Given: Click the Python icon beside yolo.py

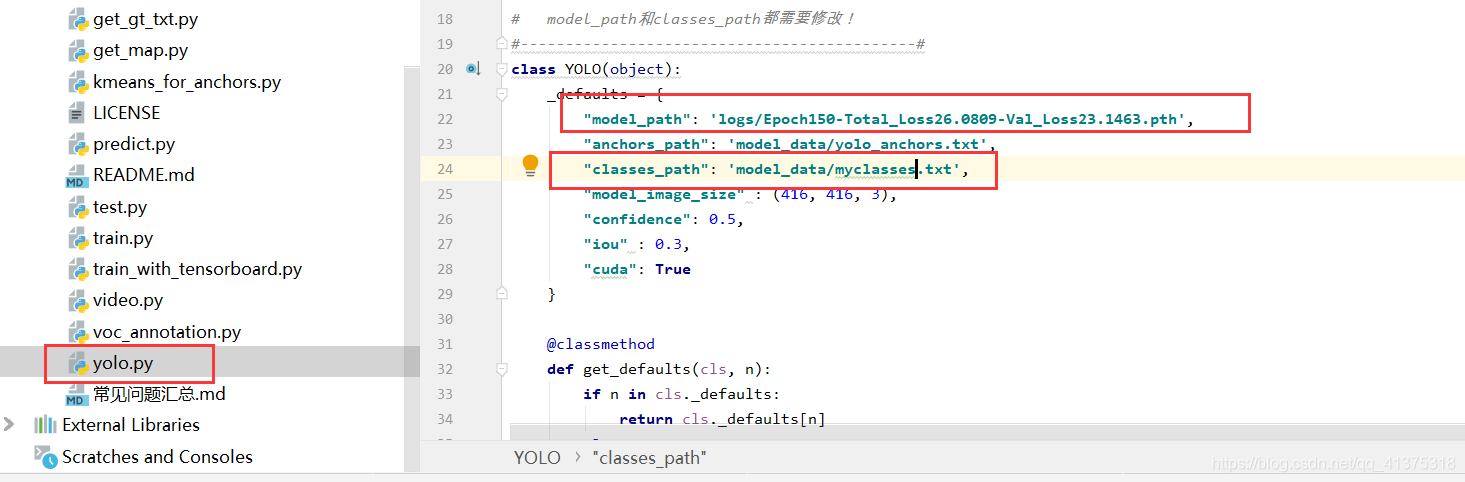Looking at the screenshot, I should point(79,363).
